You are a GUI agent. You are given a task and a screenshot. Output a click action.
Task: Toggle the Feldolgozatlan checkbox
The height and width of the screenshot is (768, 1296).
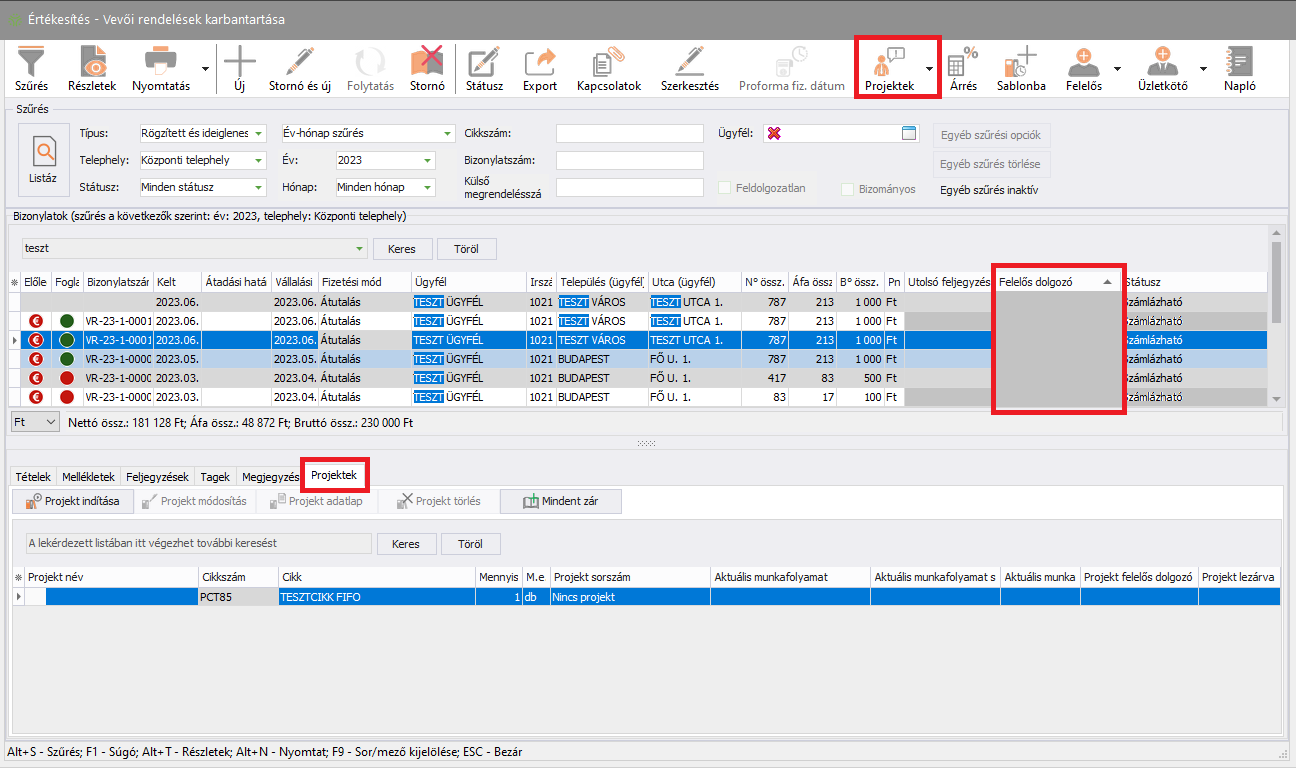coord(725,188)
